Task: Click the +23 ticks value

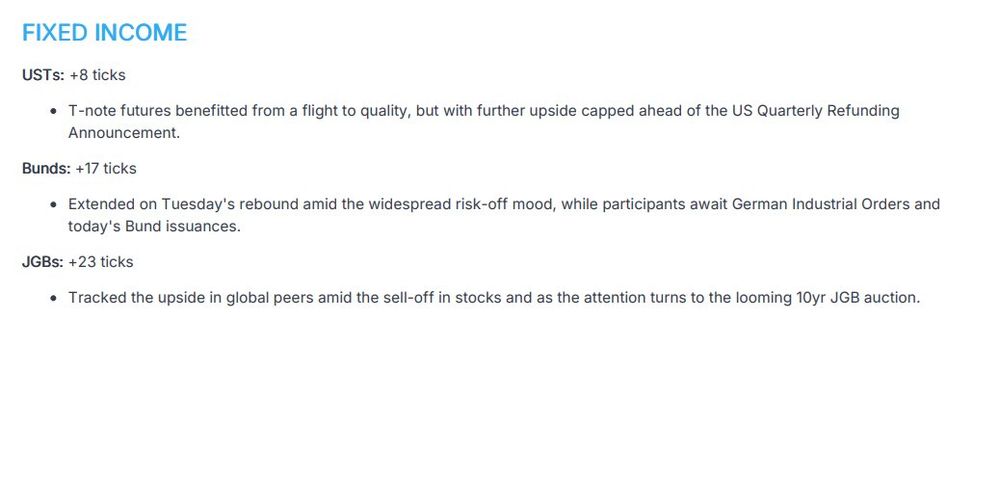Action: (x=101, y=262)
